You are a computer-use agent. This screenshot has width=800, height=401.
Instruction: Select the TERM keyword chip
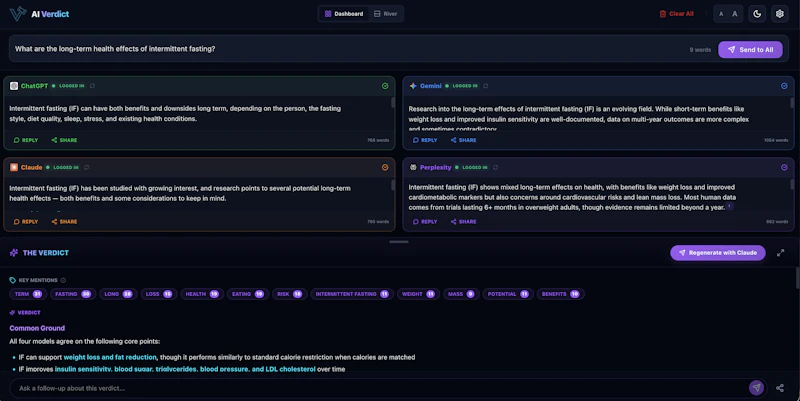[x=28, y=294]
